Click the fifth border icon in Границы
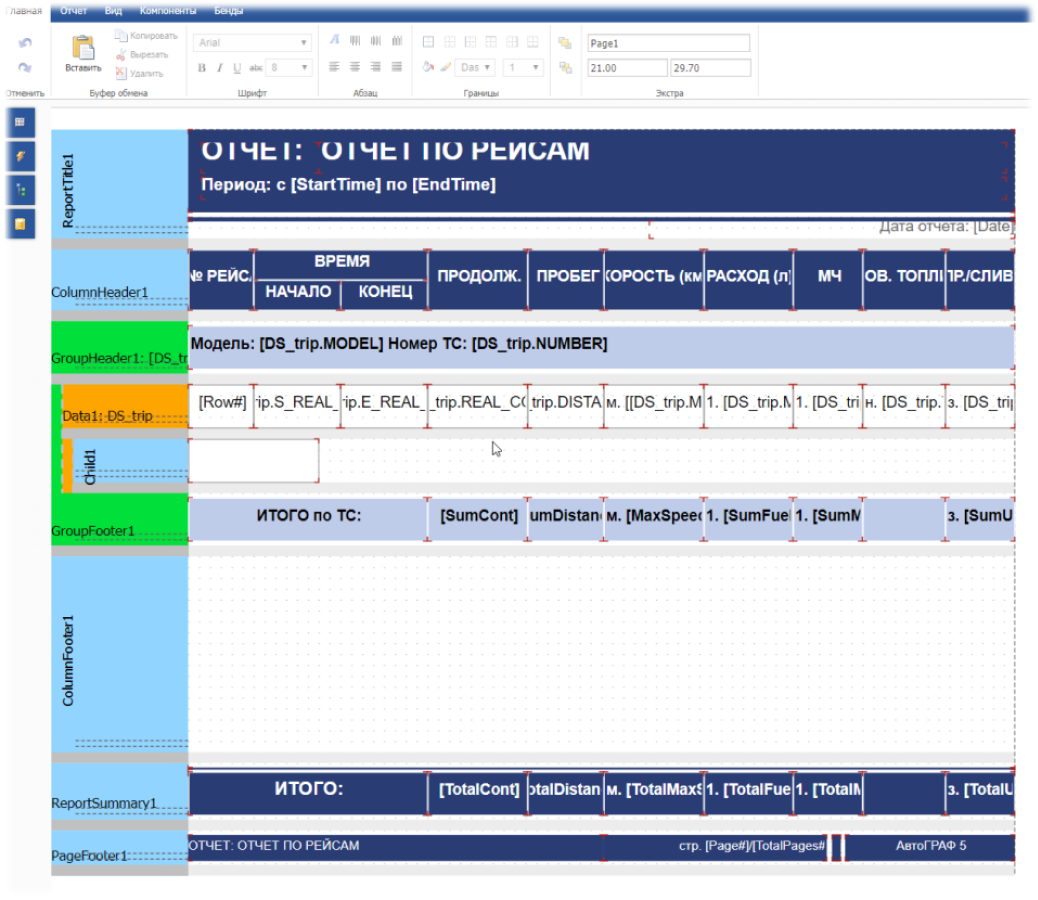 point(512,42)
